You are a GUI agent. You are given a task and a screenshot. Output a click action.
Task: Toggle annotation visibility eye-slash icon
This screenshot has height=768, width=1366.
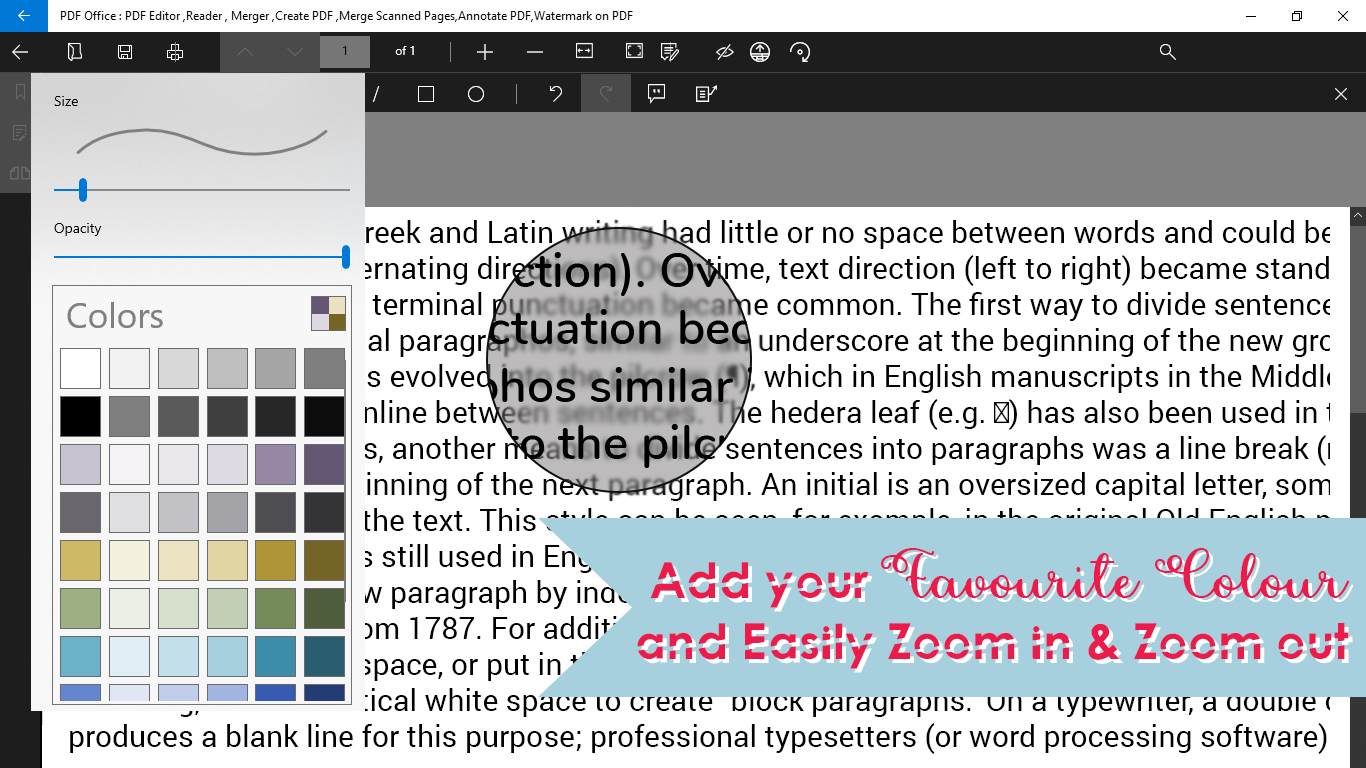click(x=725, y=52)
